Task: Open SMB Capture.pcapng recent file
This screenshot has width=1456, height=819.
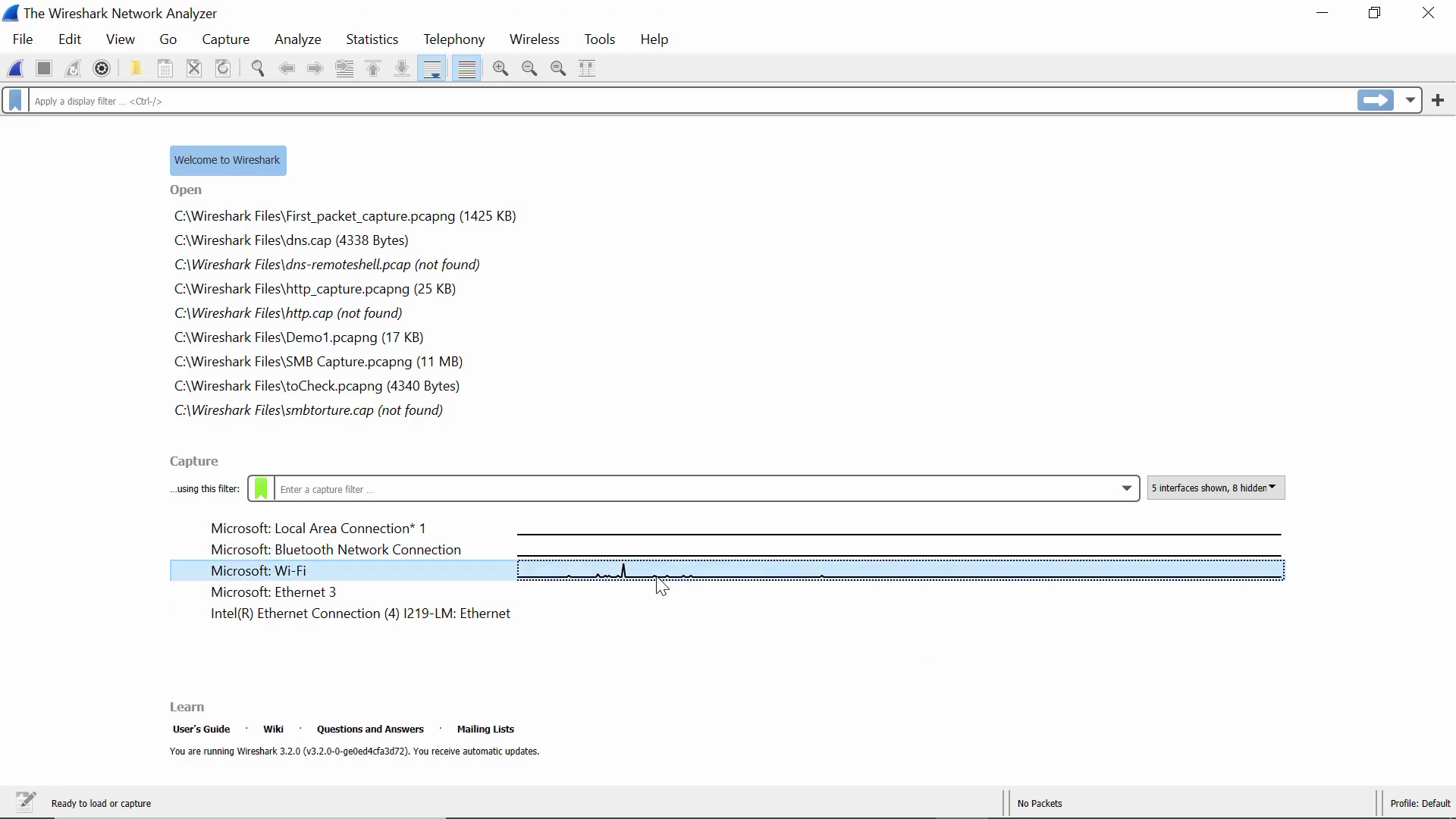Action: click(318, 362)
